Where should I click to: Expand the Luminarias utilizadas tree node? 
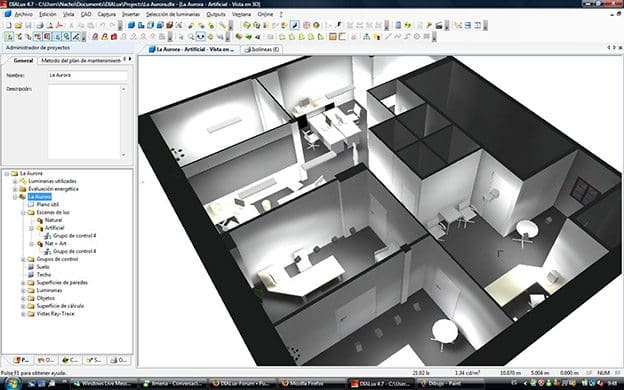coord(15,181)
